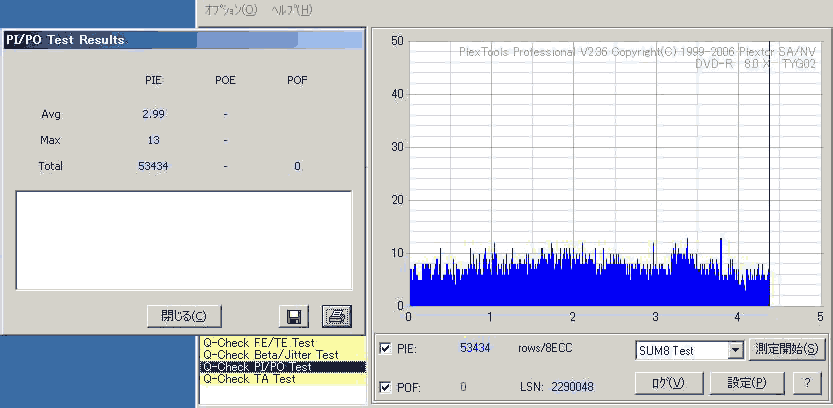Click the 閉じる(C) close button
This screenshot has height=408, width=833.
(x=184, y=317)
